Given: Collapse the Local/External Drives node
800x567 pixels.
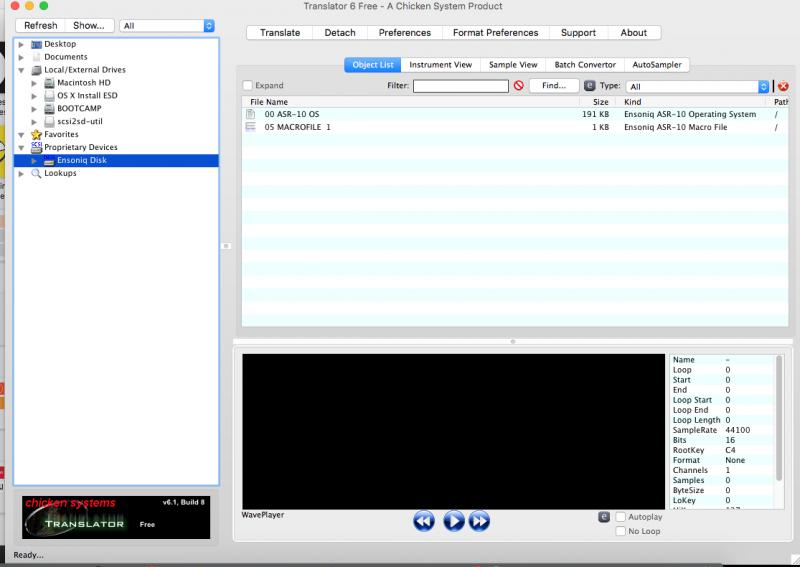Looking at the screenshot, I should (x=21, y=70).
